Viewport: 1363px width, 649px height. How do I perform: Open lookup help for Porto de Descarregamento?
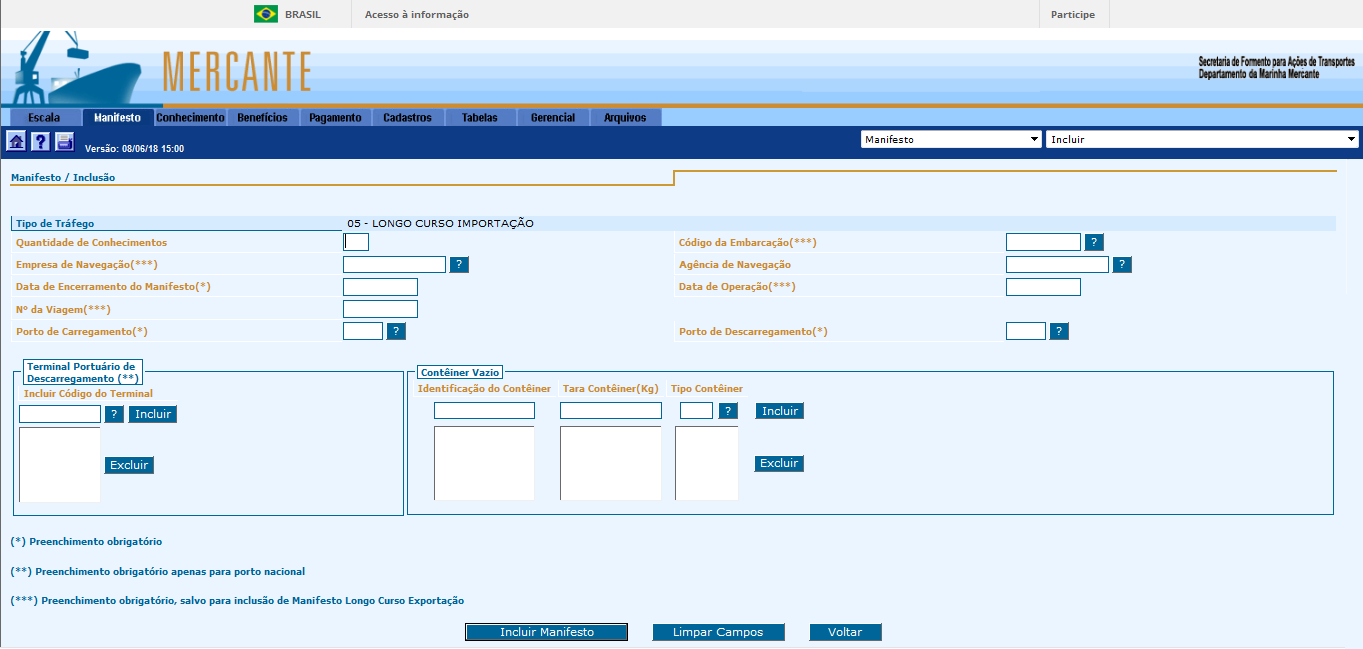pyautogui.click(x=1059, y=331)
